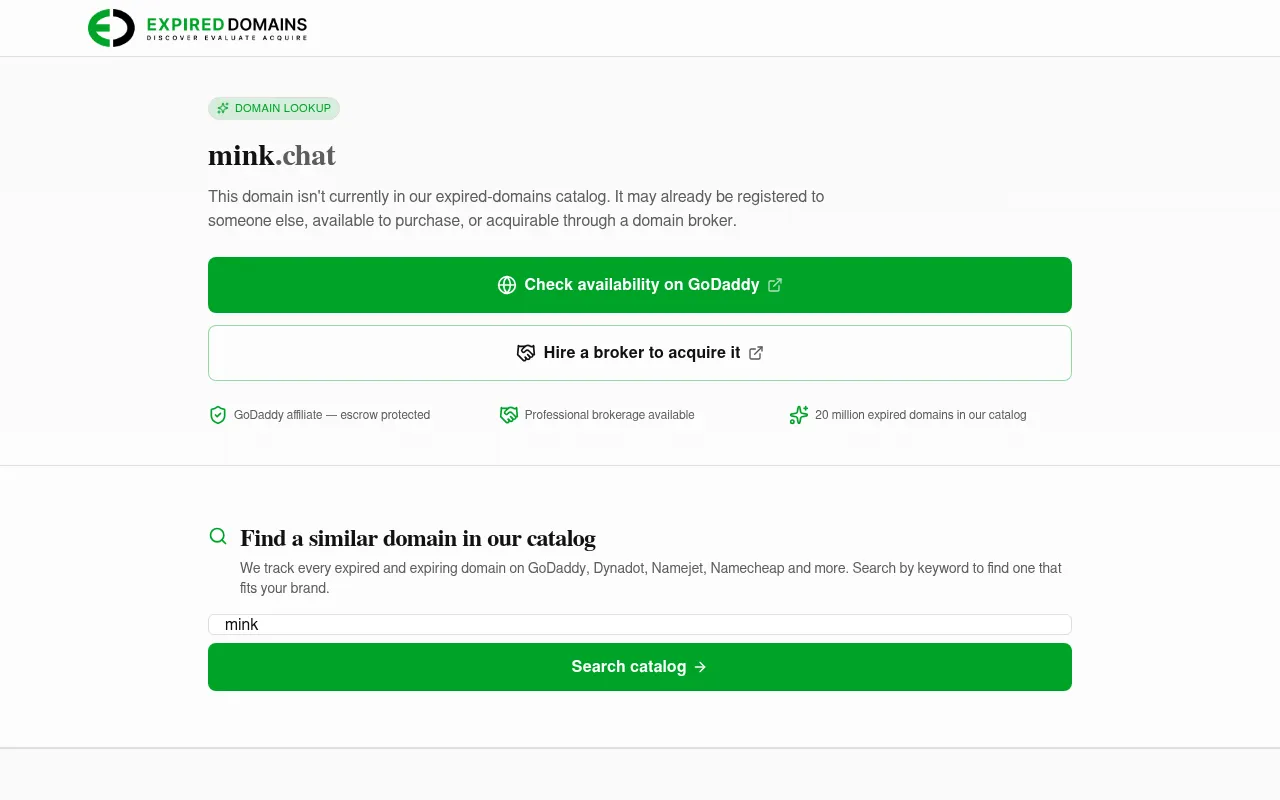
Task: Click the sparkle icon in Domain Lookup badge
Action: [x=223, y=108]
